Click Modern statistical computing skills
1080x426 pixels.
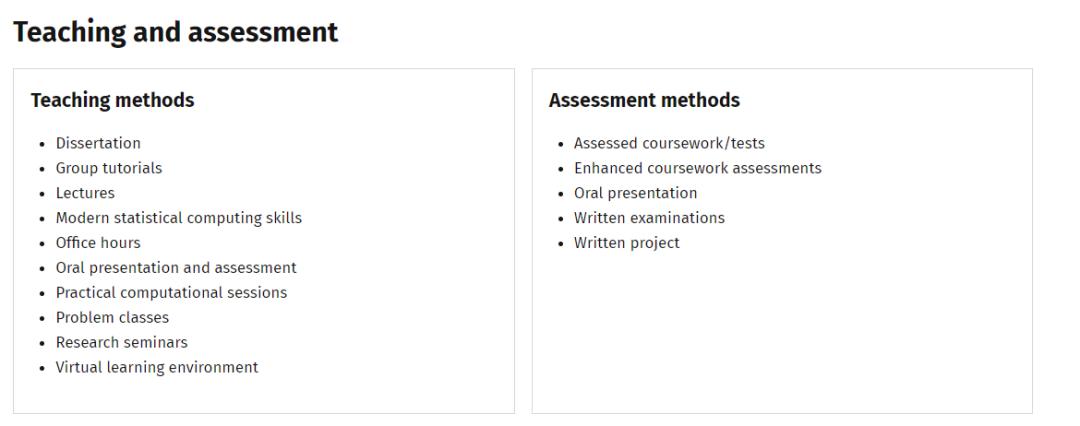[178, 218]
